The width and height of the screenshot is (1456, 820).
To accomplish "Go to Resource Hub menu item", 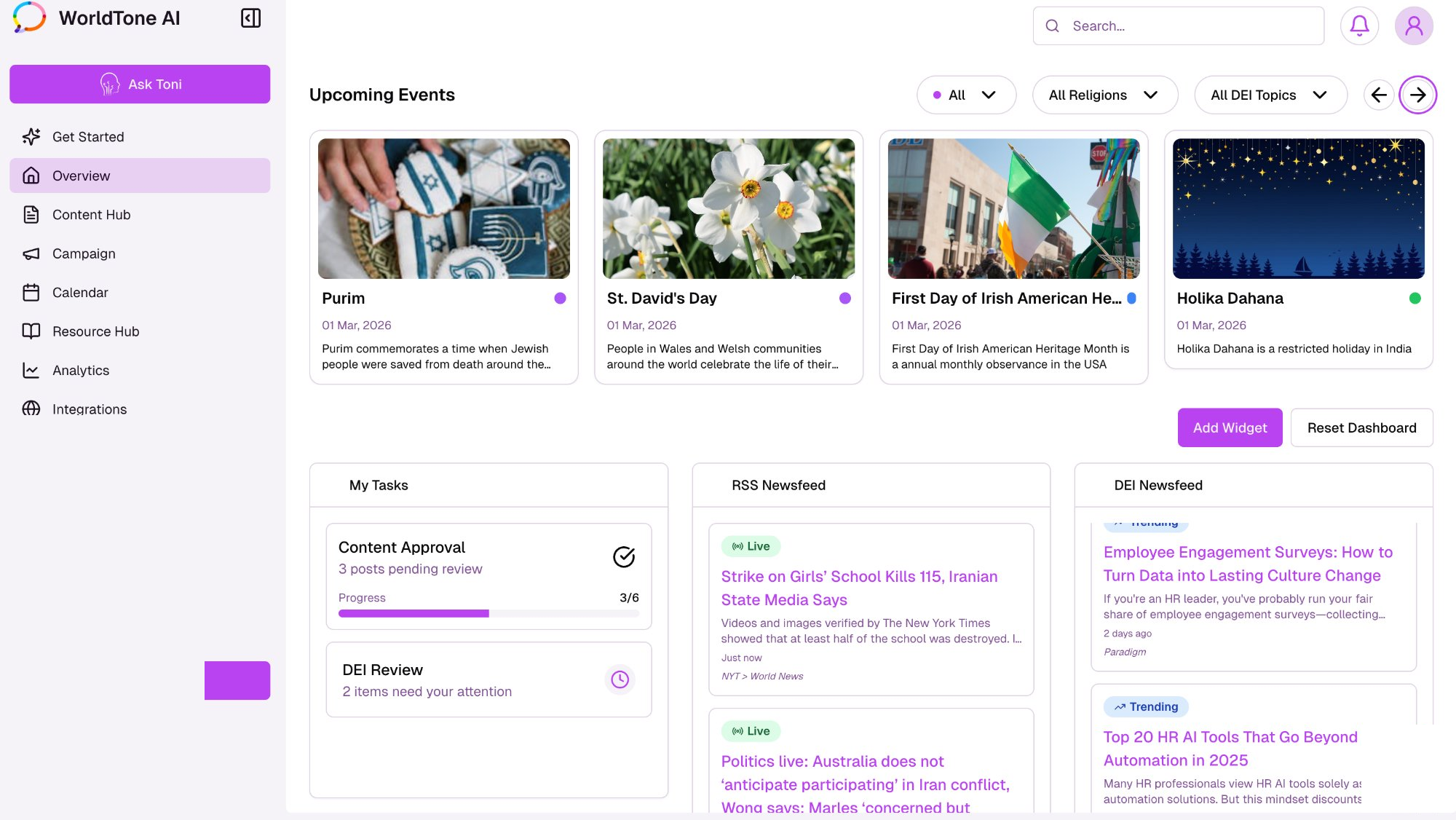I will (140, 331).
